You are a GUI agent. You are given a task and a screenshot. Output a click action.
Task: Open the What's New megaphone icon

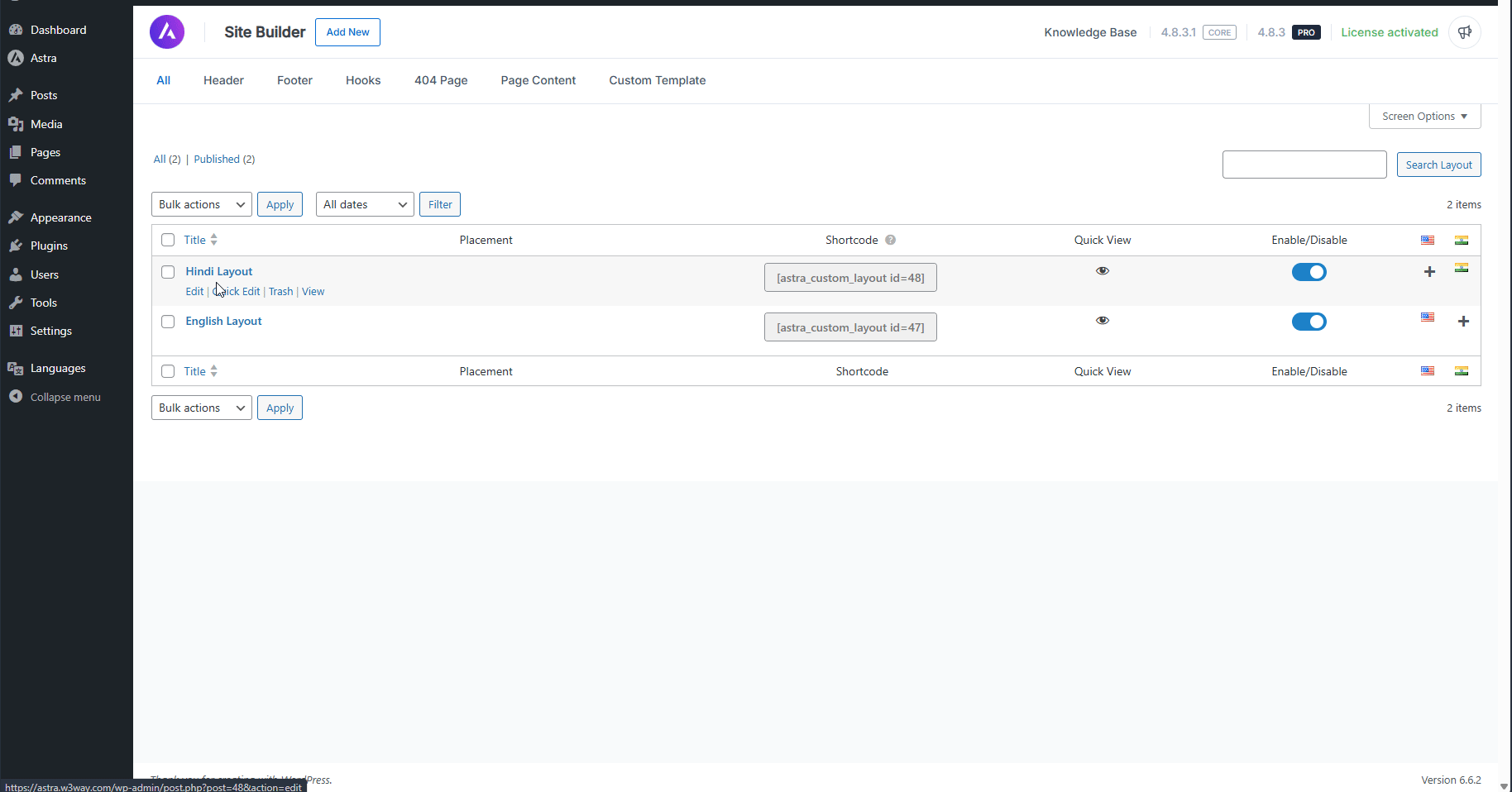pos(1465,32)
